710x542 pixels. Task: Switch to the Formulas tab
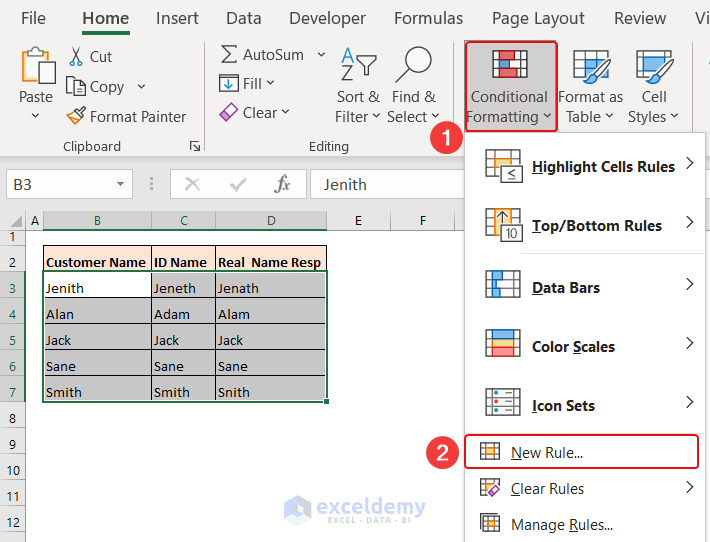tap(428, 18)
